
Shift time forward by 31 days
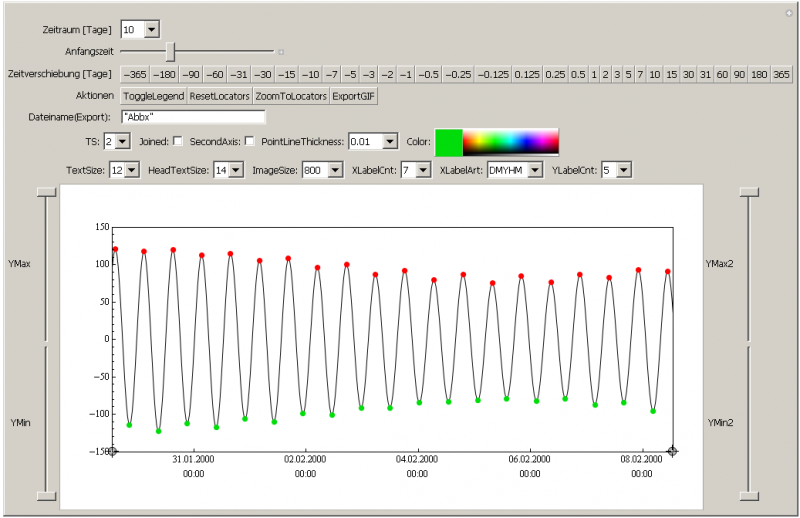click(706, 75)
